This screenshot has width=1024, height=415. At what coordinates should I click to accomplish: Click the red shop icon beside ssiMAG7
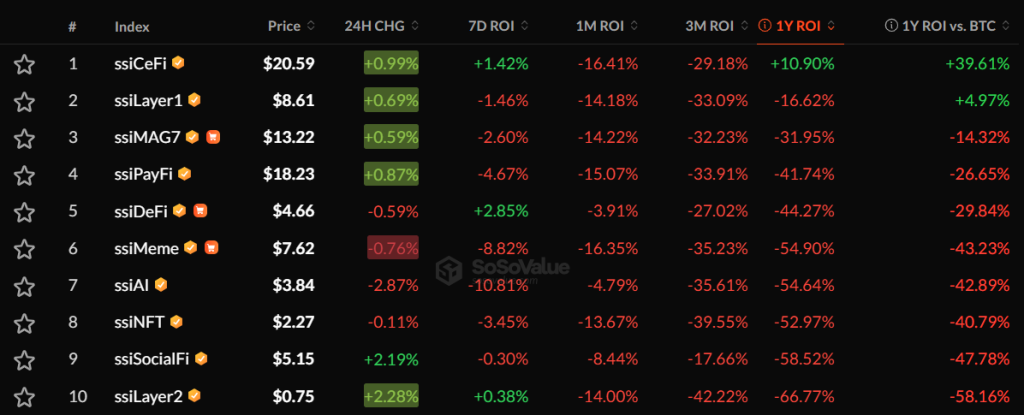(213, 137)
